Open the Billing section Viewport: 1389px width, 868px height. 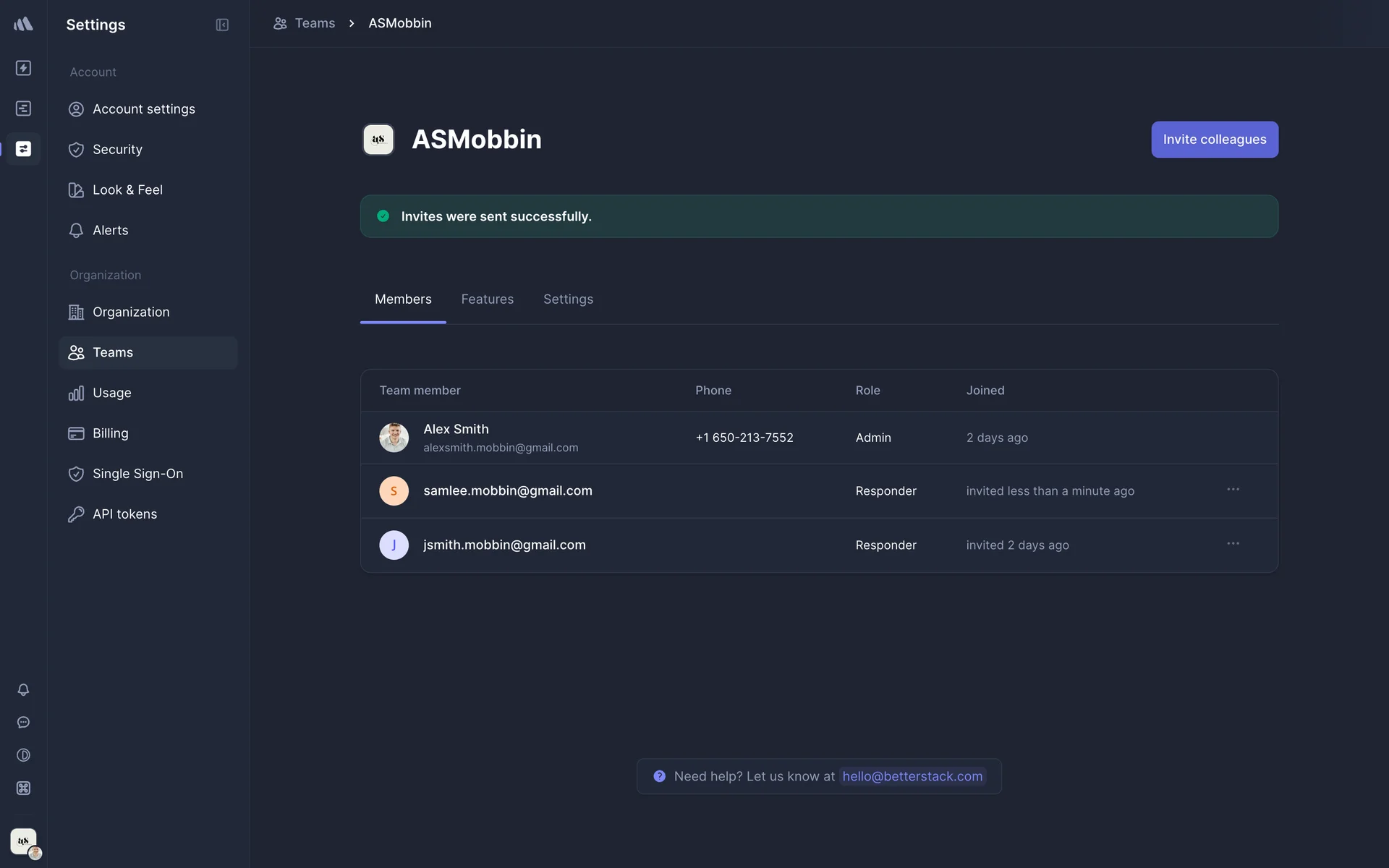tap(110, 433)
